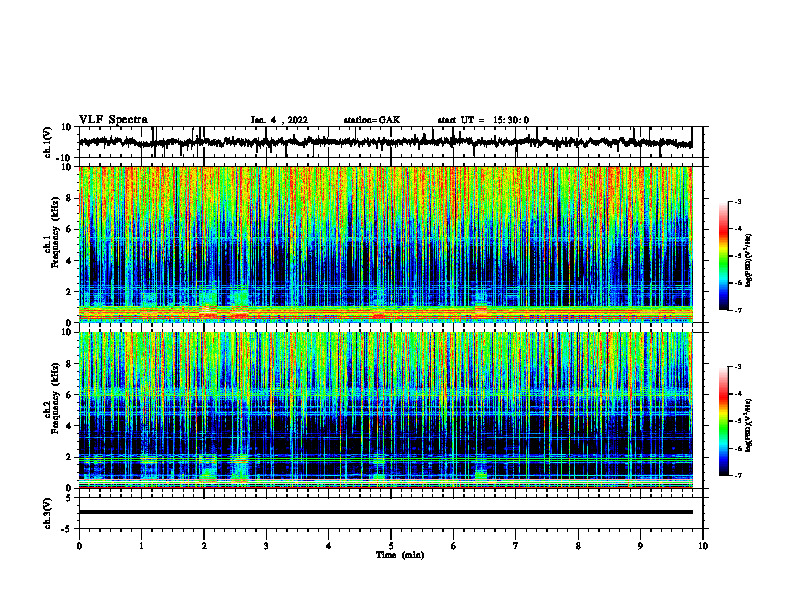Click the "ch.1(V)" waveform axis label
Image resolution: width=792 pixels, height=612 pixels.
coord(47,142)
